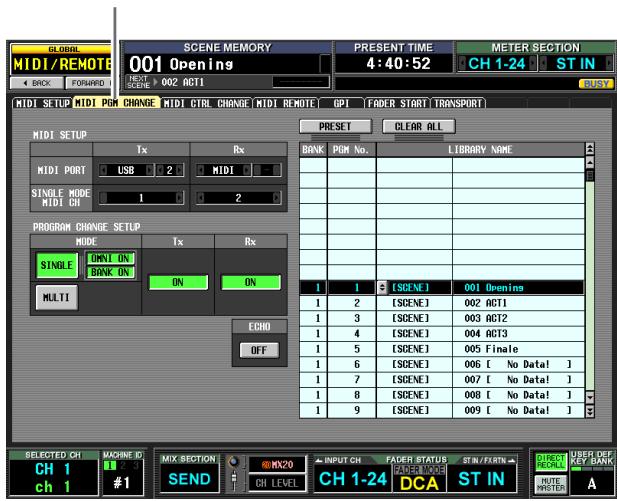617x501 pixels.
Task: Click knob and fader icon in mix section
Action: coord(234,473)
